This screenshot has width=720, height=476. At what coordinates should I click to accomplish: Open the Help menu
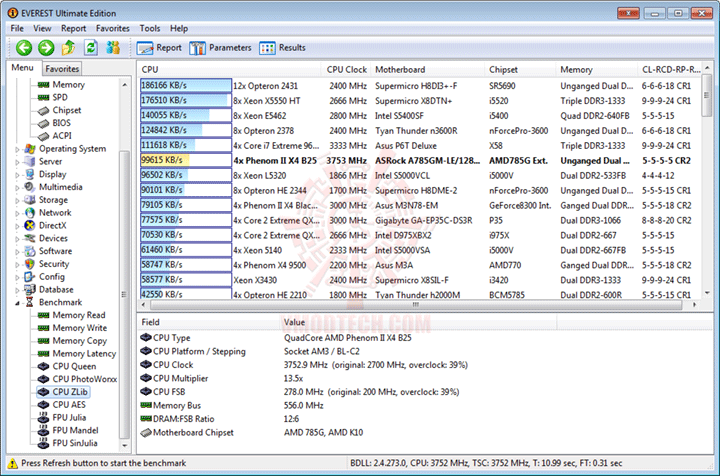pyautogui.click(x=179, y=28)
